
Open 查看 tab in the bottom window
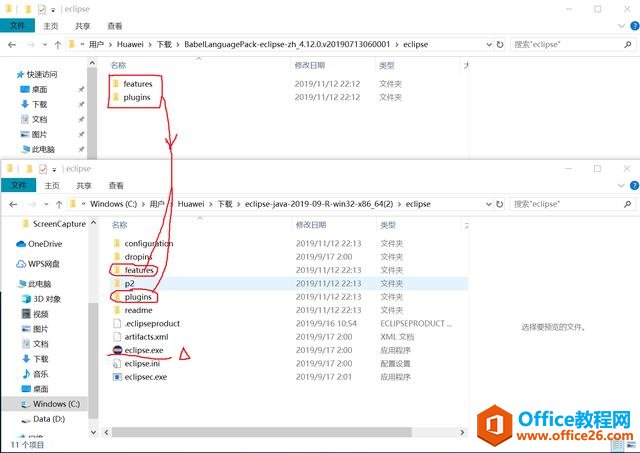point(116,186)
